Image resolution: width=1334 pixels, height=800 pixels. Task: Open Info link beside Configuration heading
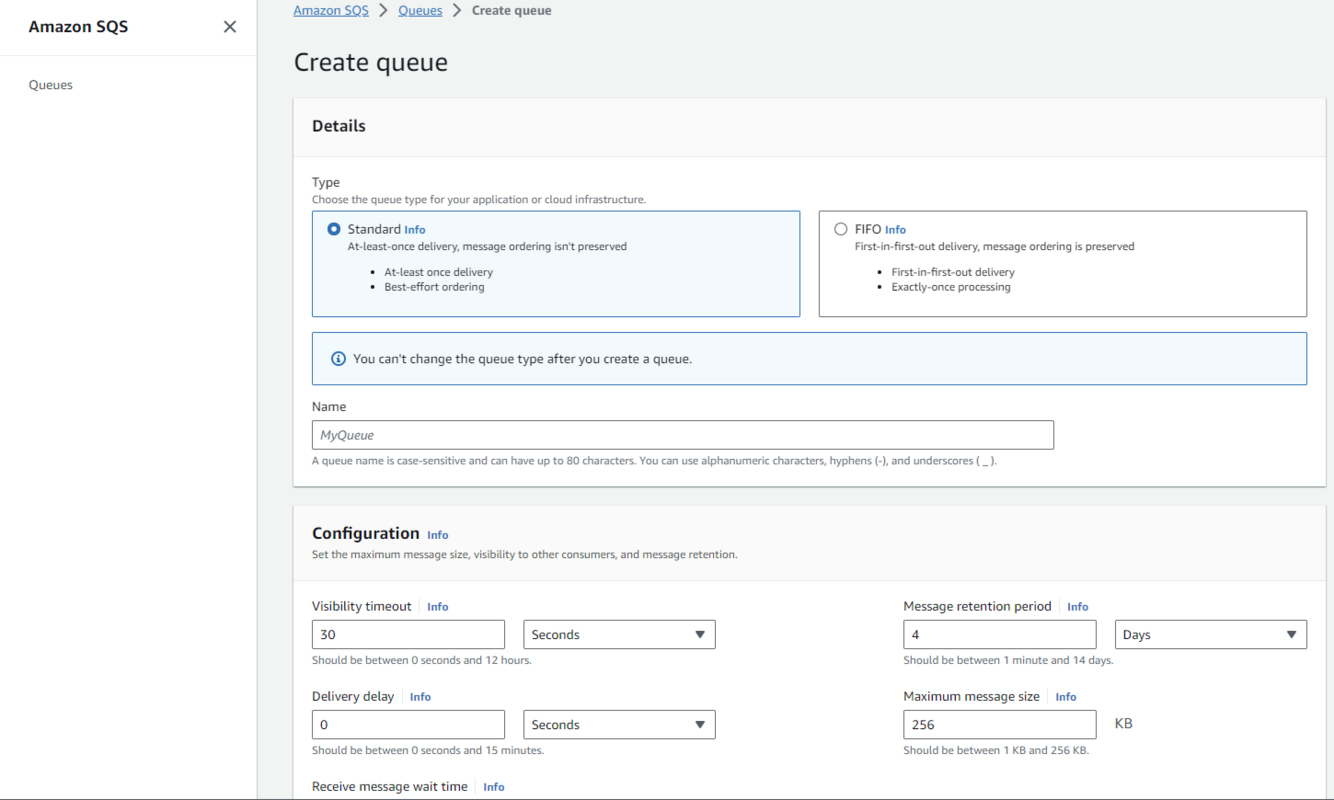(438, 535)
